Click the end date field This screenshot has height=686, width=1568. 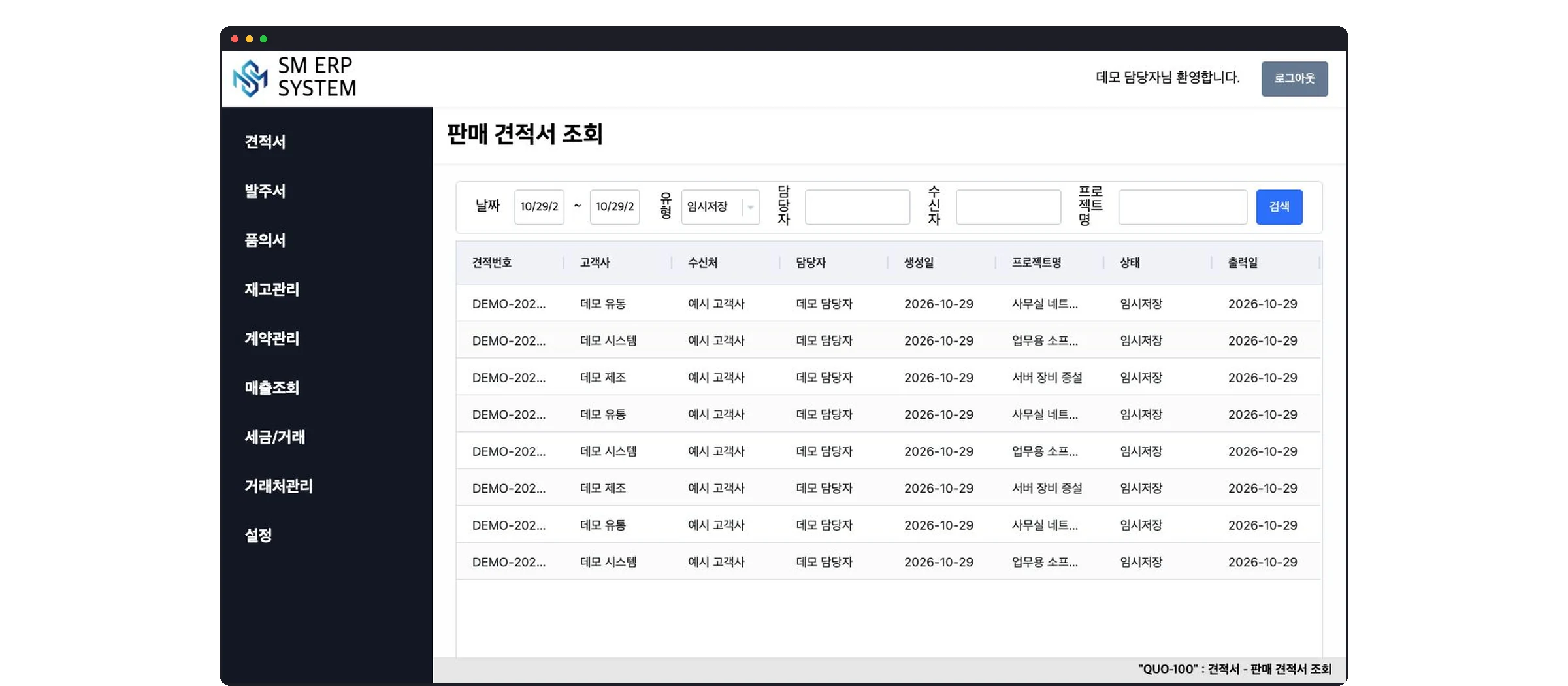pyautogui.click(x=615, y=207)
